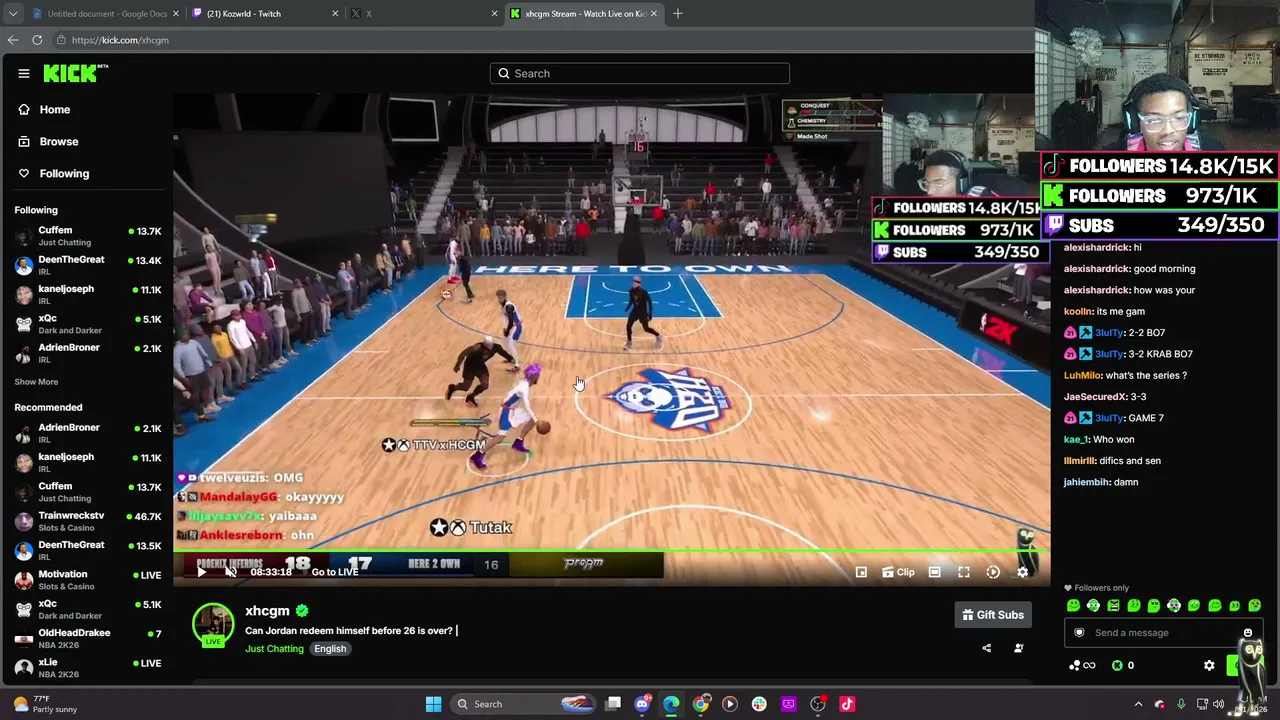Open chat settings gear

1209,665
